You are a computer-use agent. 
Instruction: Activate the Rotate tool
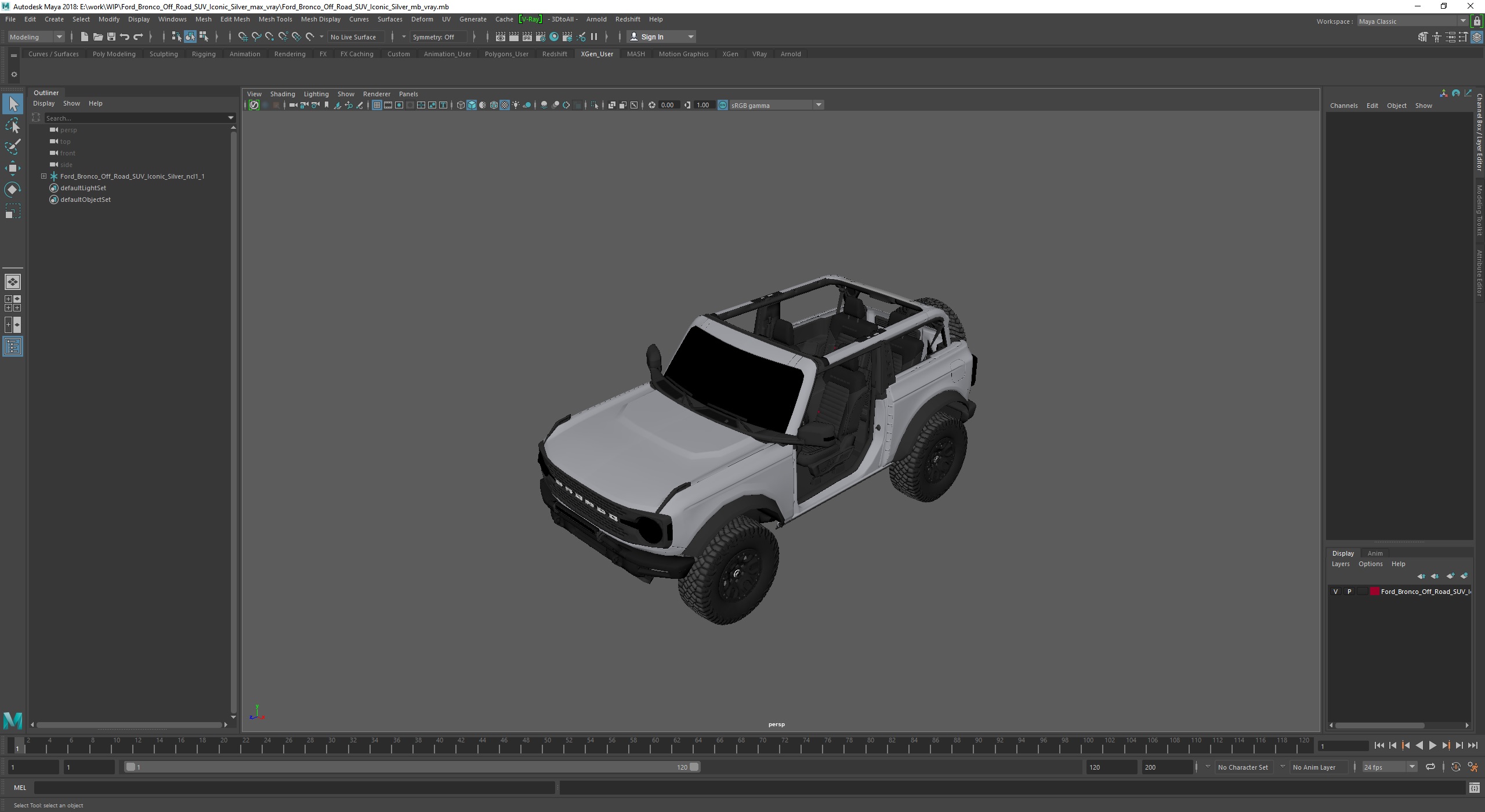(13, 190)
